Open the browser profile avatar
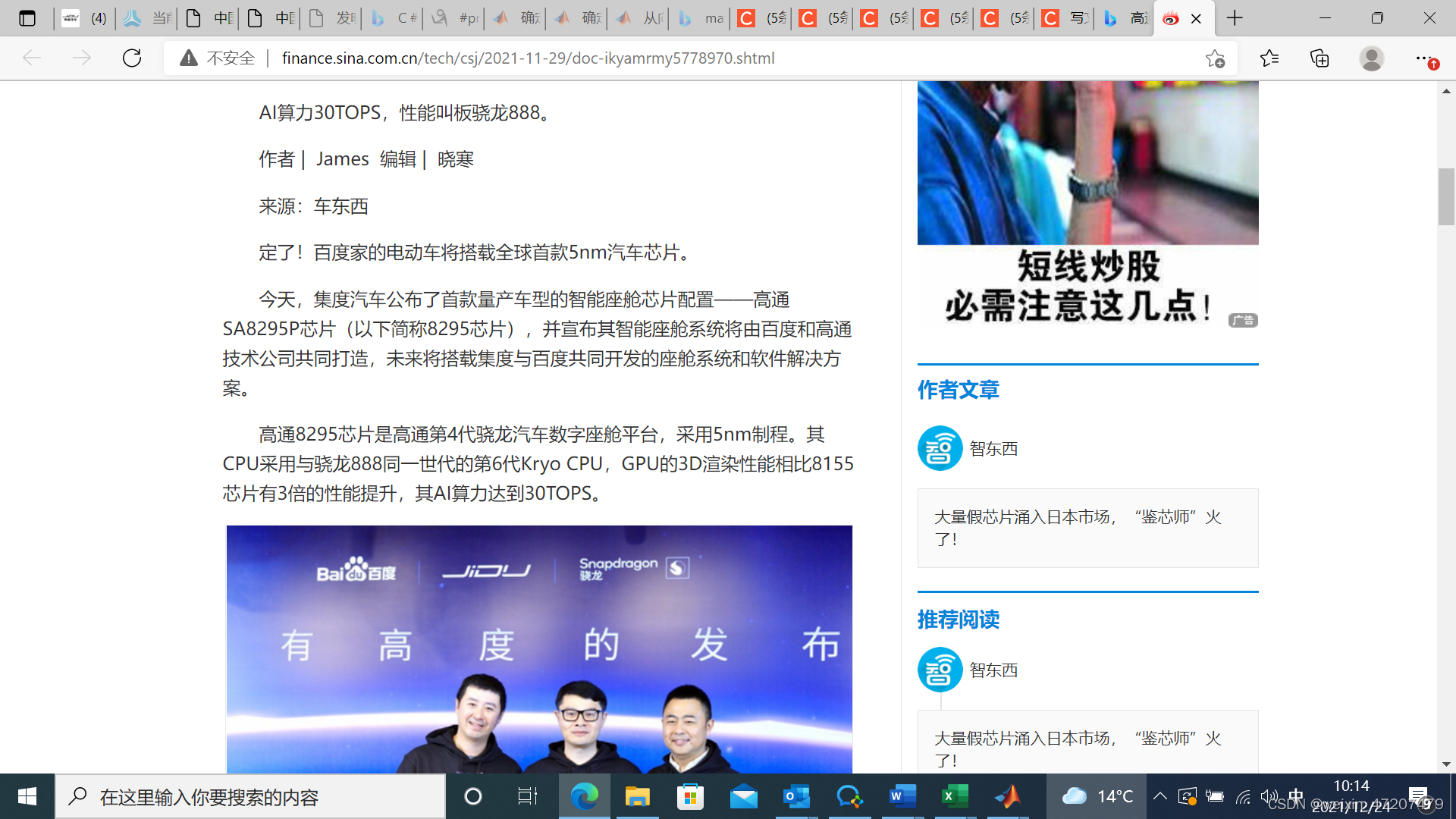The height and width of the screenshot is (819, 1456). point(1371,58)
